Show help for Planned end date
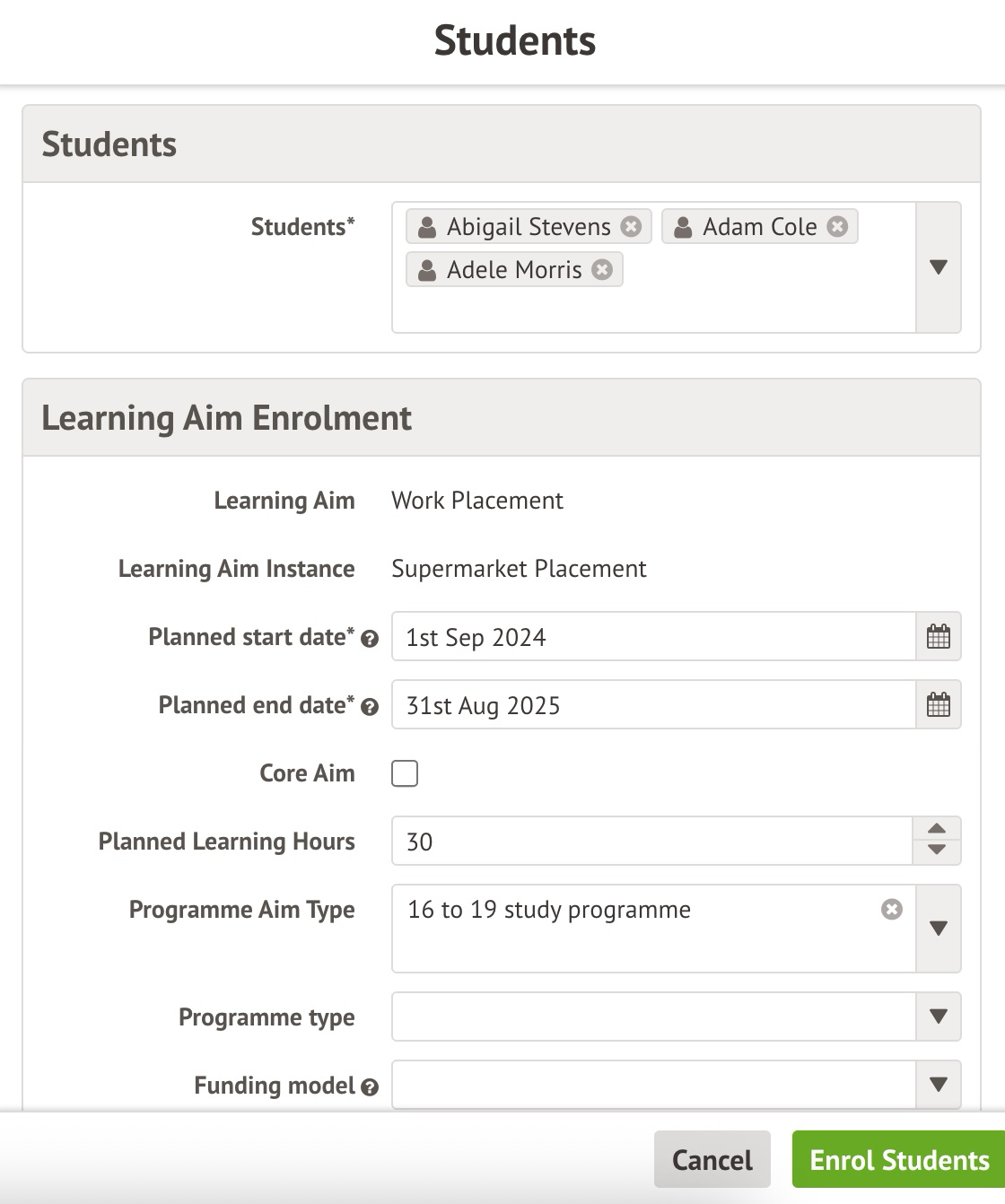This screenshot has height=1204, width=1005. pos(370,707)
